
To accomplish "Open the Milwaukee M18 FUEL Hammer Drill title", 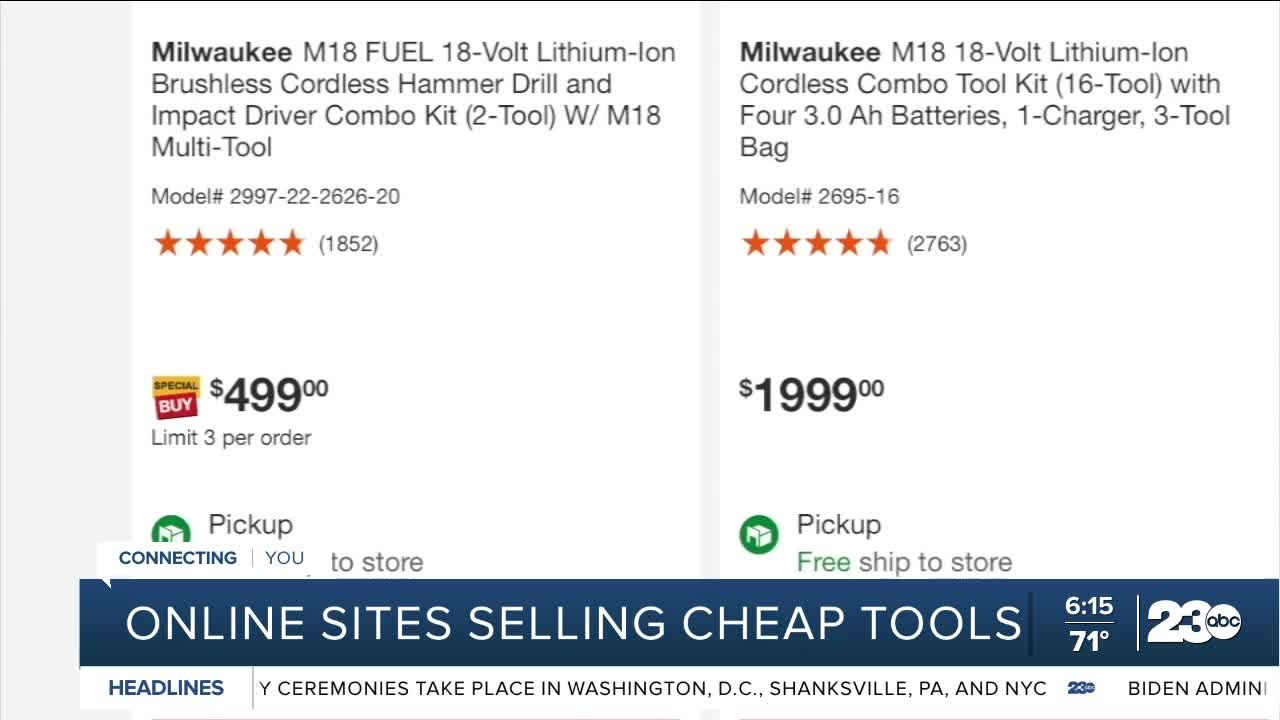I will (x=413, y=100).
